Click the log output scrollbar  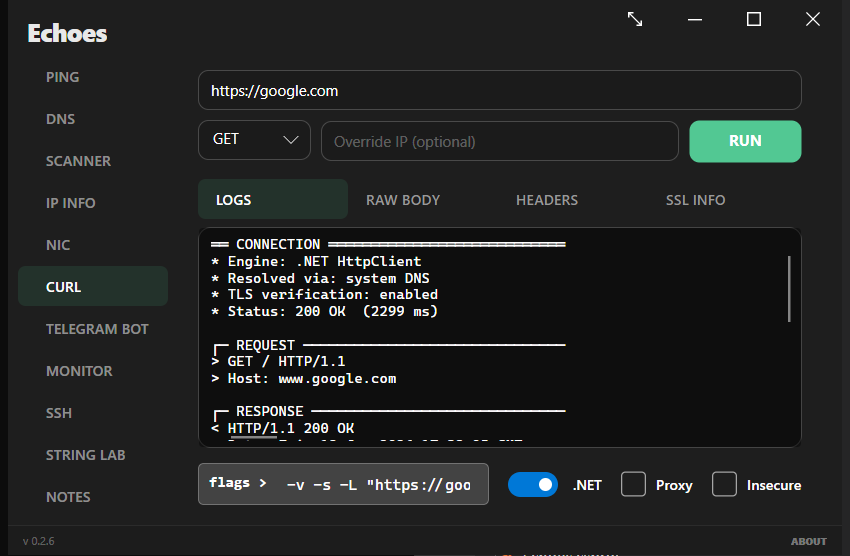789,289
